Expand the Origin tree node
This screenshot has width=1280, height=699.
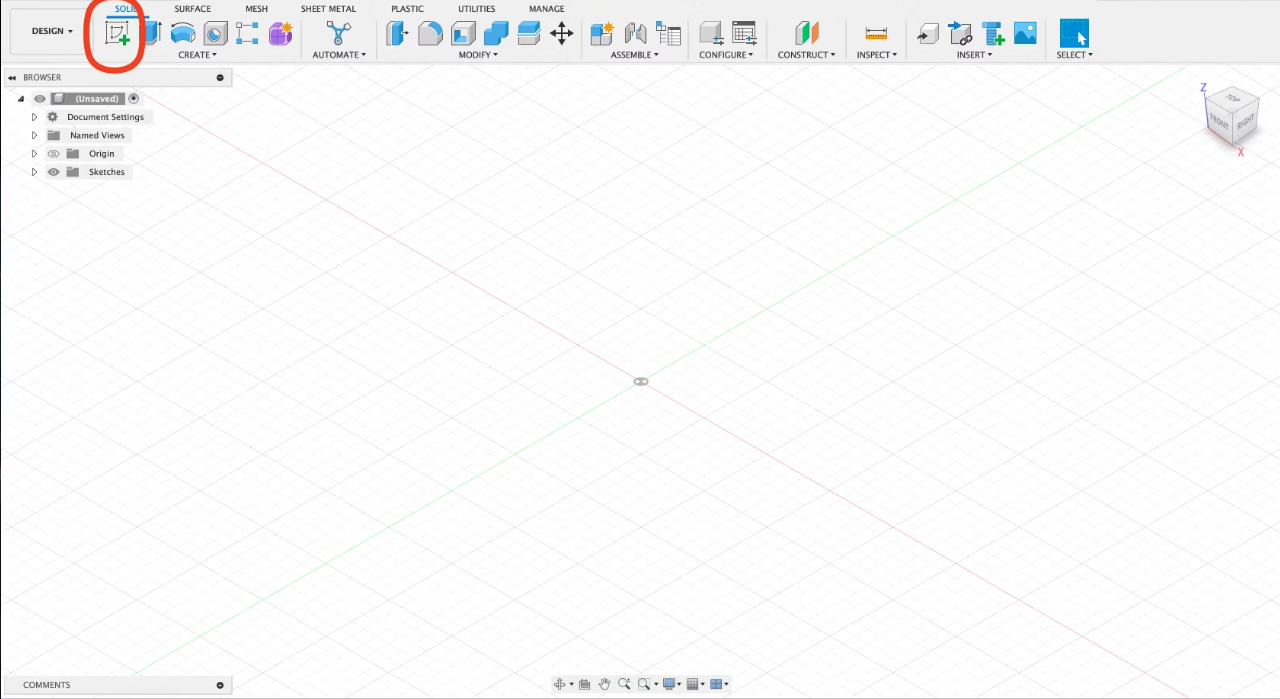(x=34, y=154)
